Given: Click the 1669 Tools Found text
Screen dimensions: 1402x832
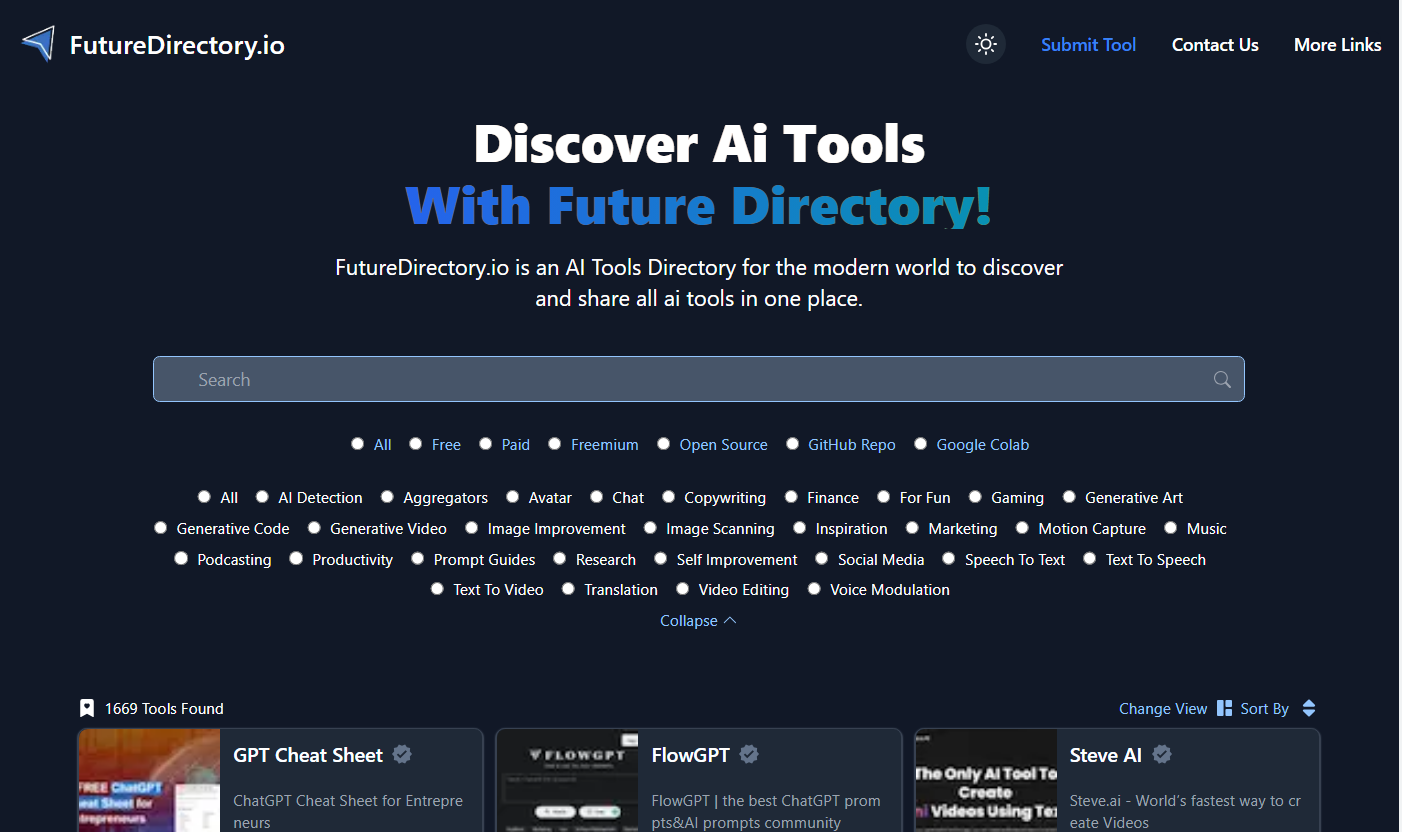Looking at the screenshot, I should tap(164, 708).
